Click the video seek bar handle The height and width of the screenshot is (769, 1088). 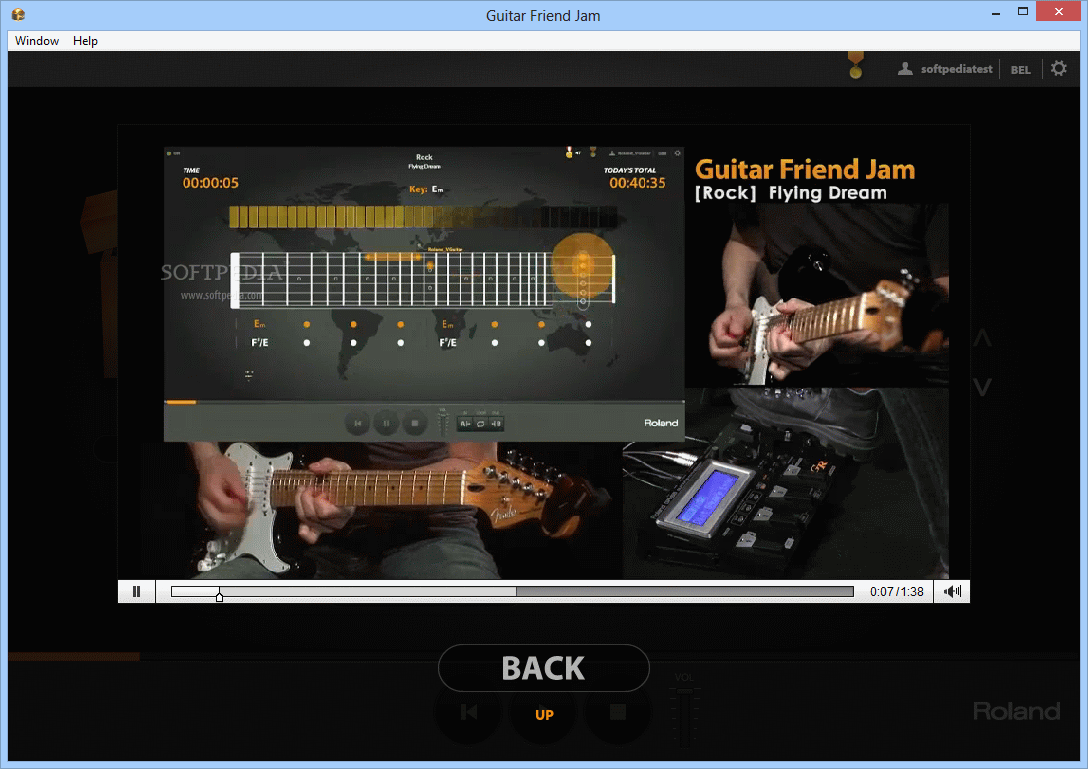pos(219,595)
